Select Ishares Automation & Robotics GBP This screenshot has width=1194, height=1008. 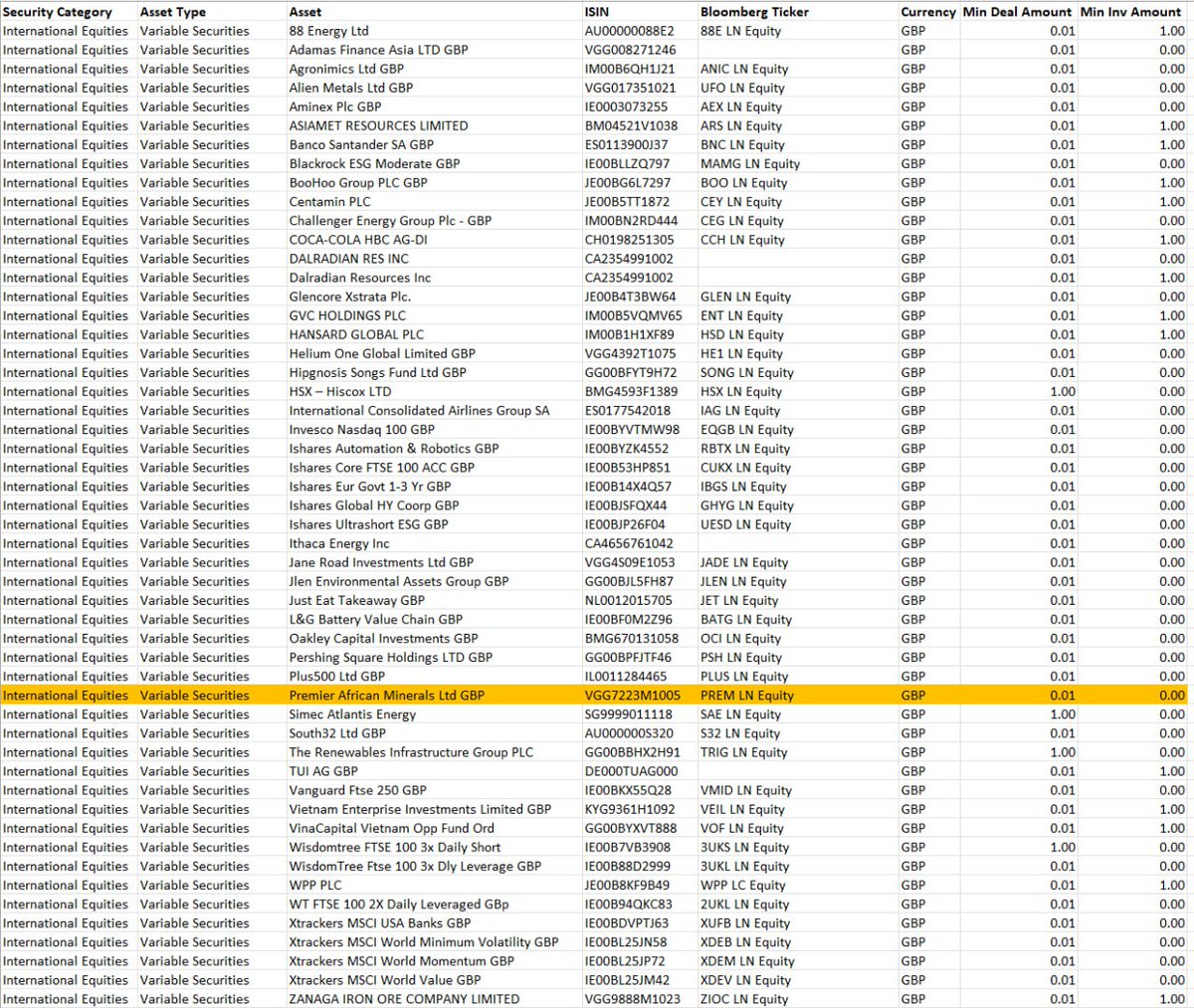394,449
